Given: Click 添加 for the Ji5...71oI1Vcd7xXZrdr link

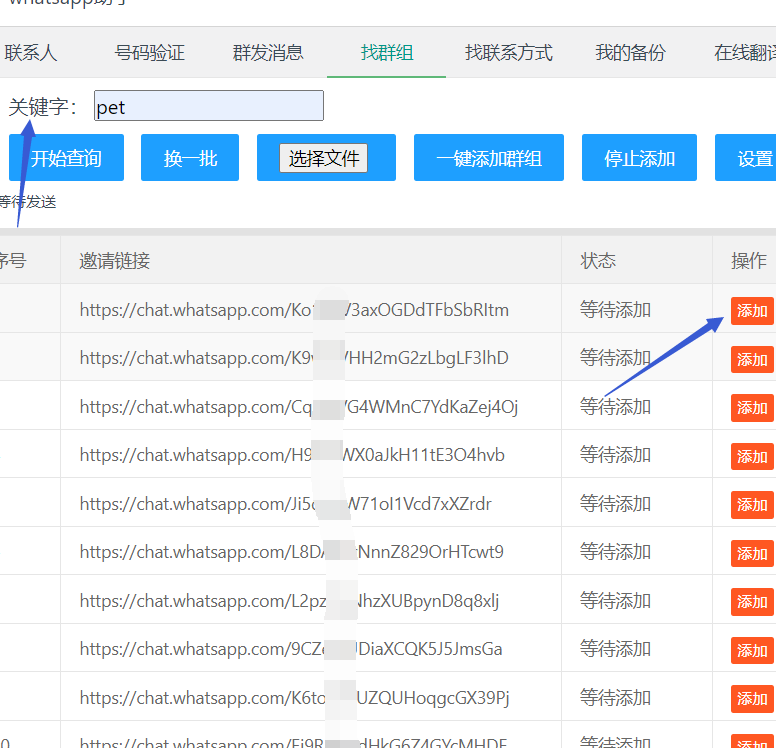Looking at the screenshot, I should click(752, 505).
